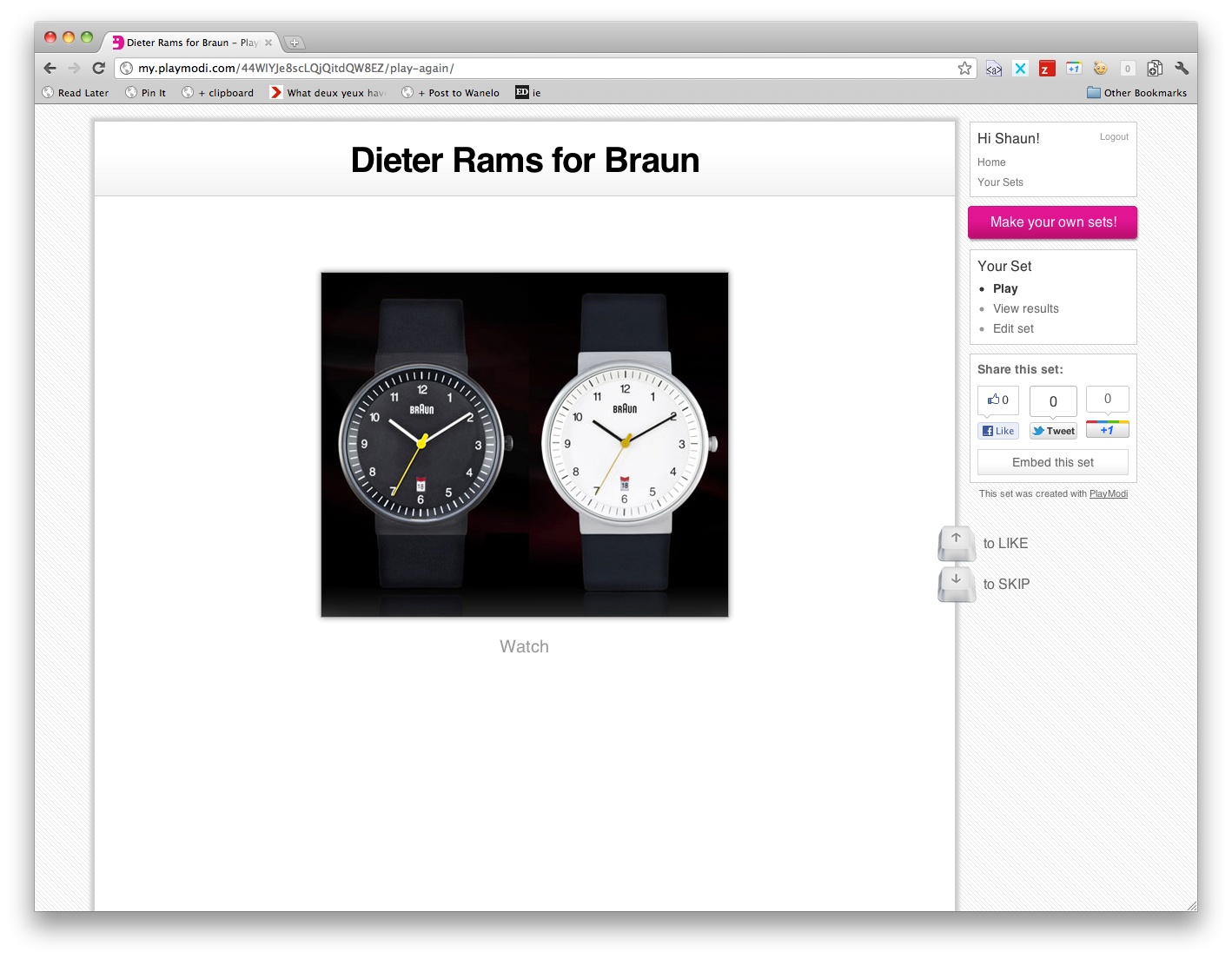Screen dimensions: 1232x959
Task: Click the extension badge showing 0
Action: pos(1128,68)
